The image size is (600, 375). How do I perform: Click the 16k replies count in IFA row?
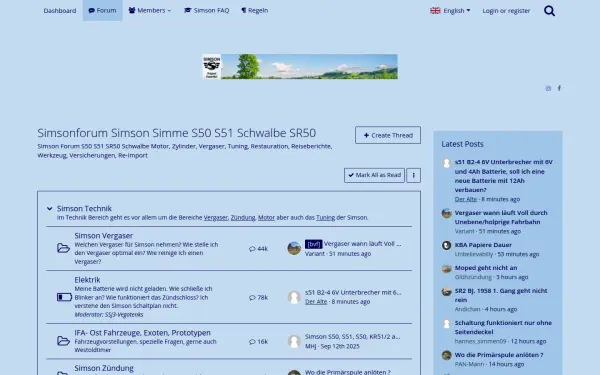[258, 342]
